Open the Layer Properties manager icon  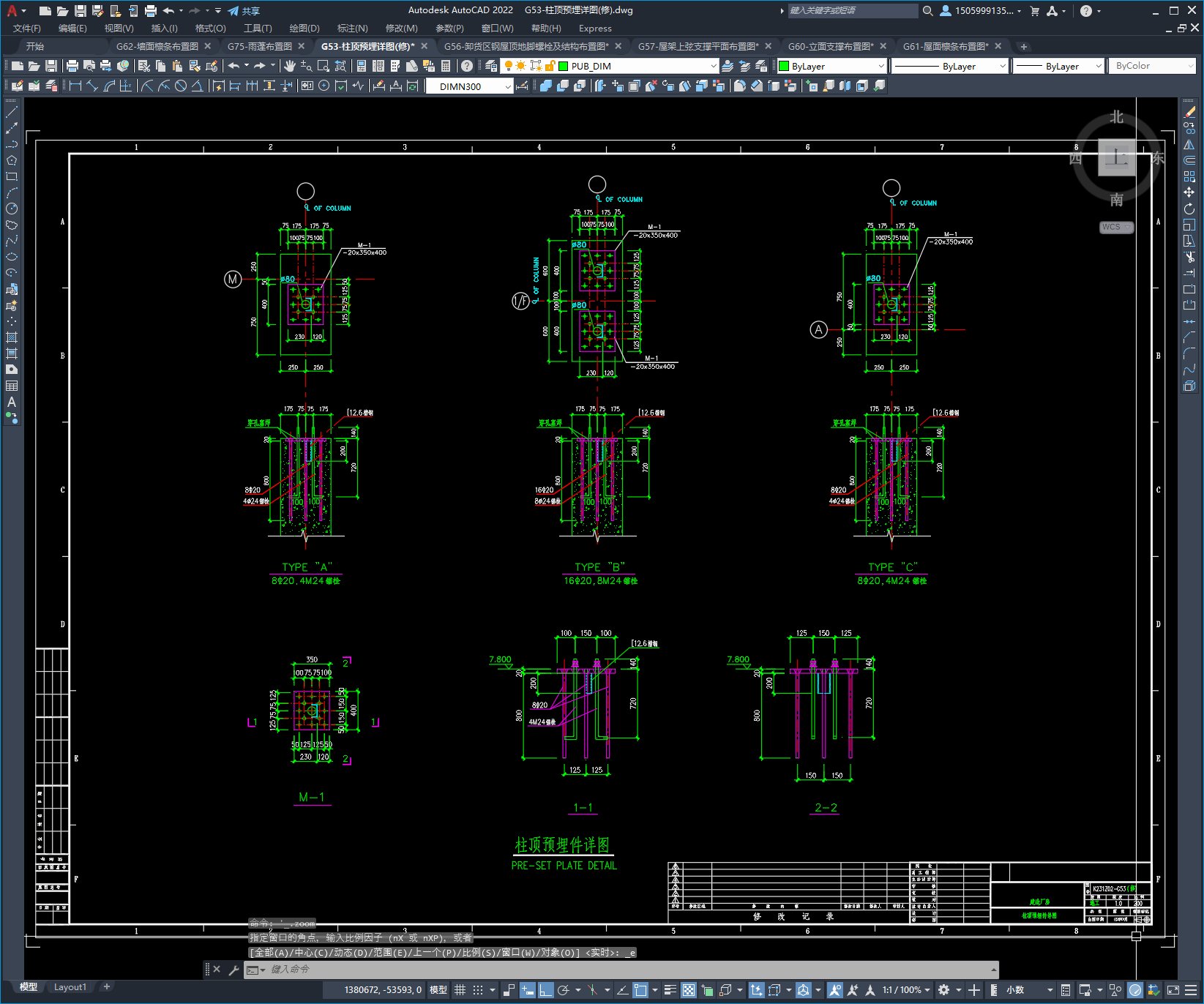click(x=491, y=66)
